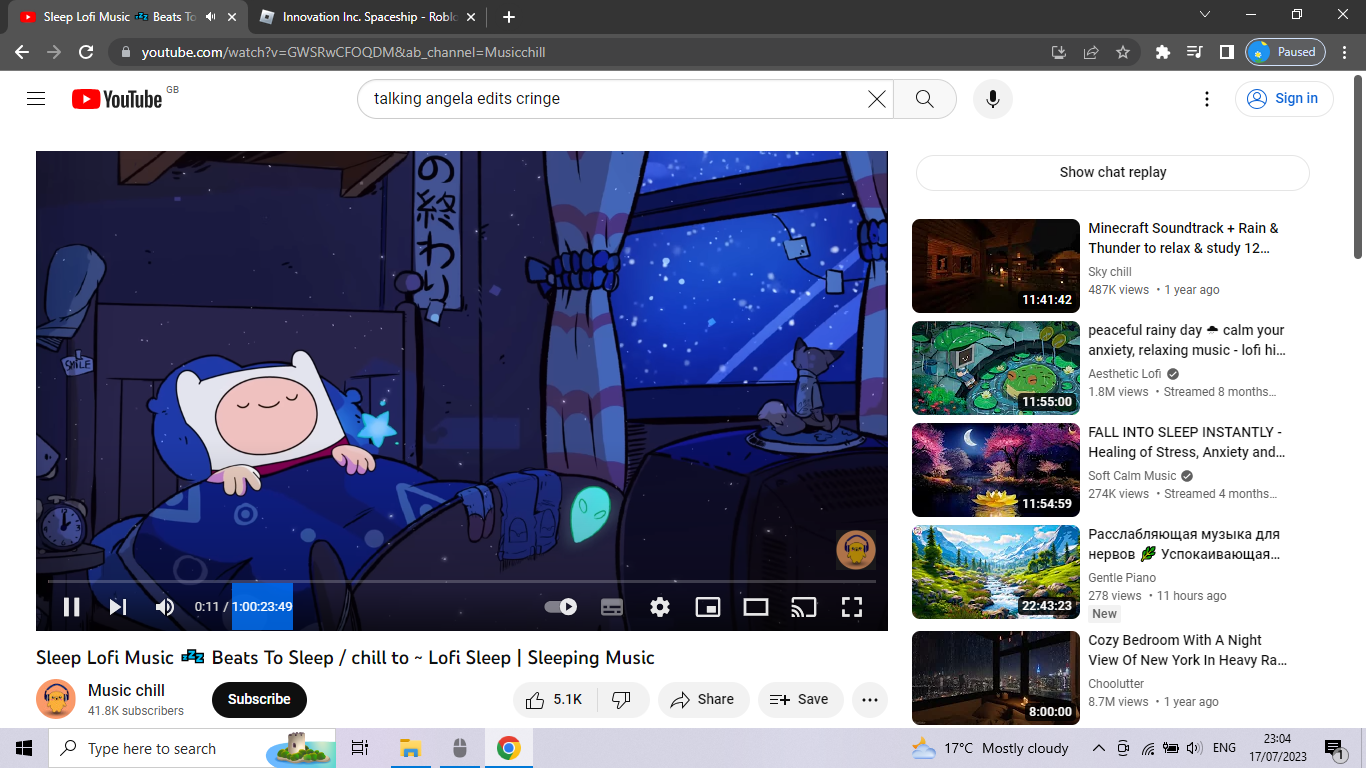Screen dimensions: 1366x768
Task: Open YouTube settings three-dot menu
Action: point(1207,98)
